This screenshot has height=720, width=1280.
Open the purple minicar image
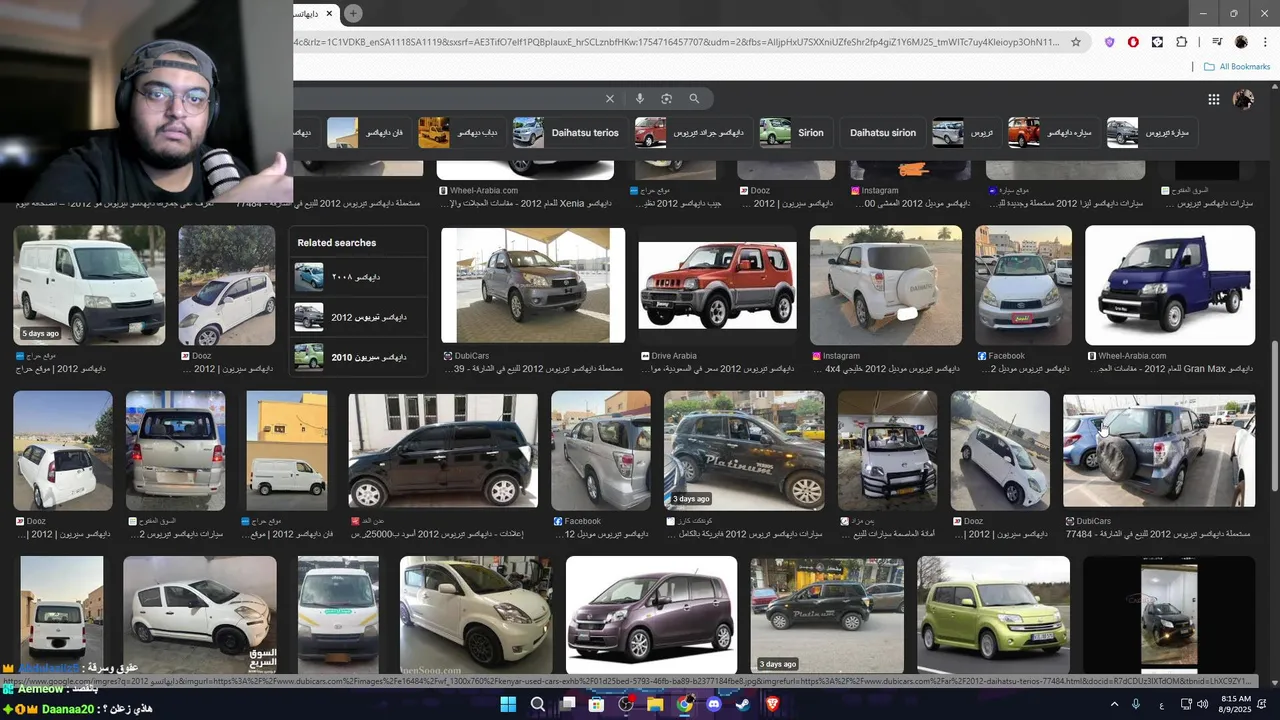point(652,615)
